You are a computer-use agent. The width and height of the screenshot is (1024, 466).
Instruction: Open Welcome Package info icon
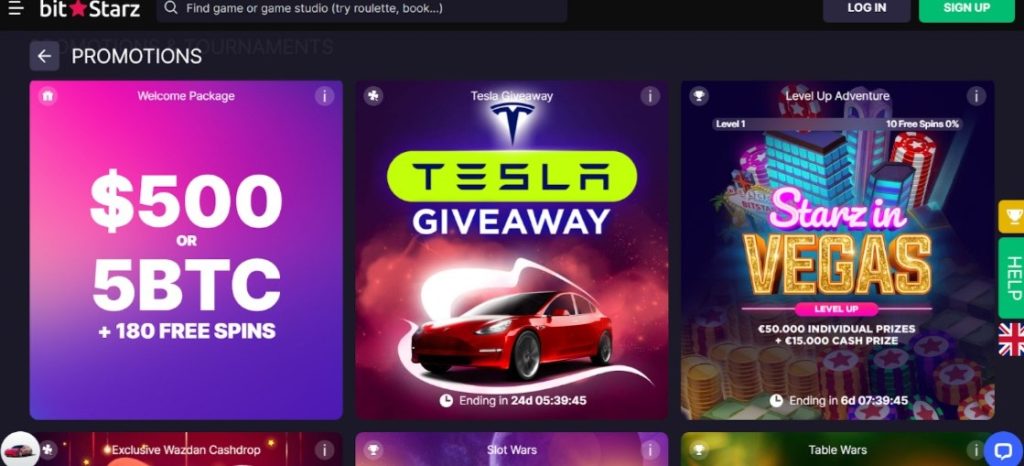(324, 96)
